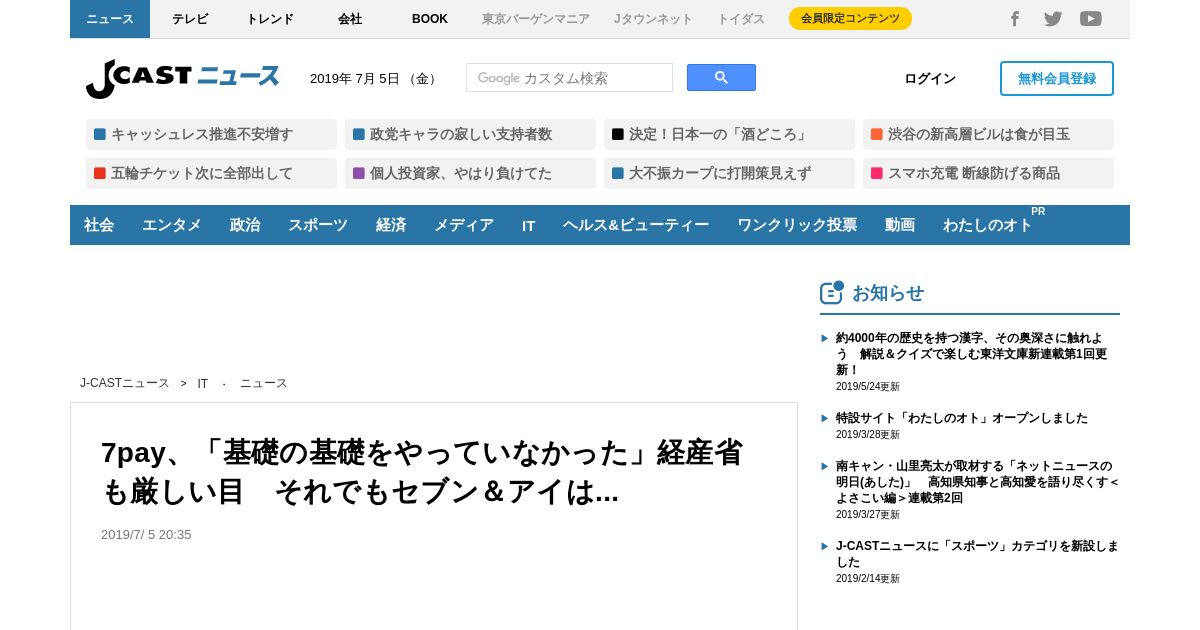
Task: Click the ニュース tab in the top bar
Action: point(110,19)
